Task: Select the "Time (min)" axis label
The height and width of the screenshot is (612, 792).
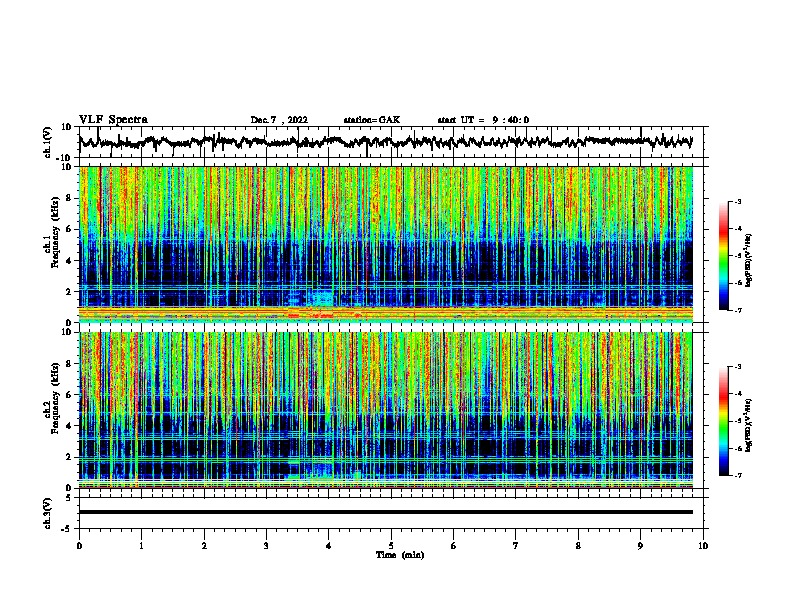Action: tap(400, 555)
